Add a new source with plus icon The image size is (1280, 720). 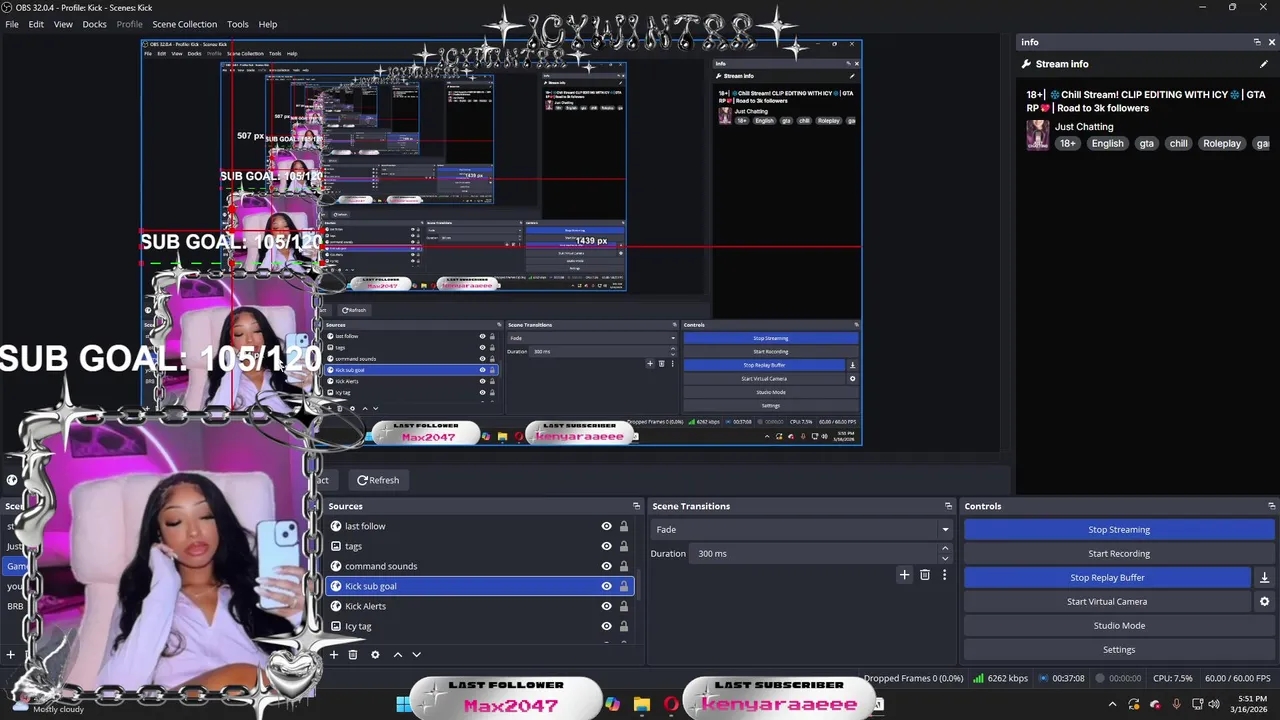[x=334, y=655]
